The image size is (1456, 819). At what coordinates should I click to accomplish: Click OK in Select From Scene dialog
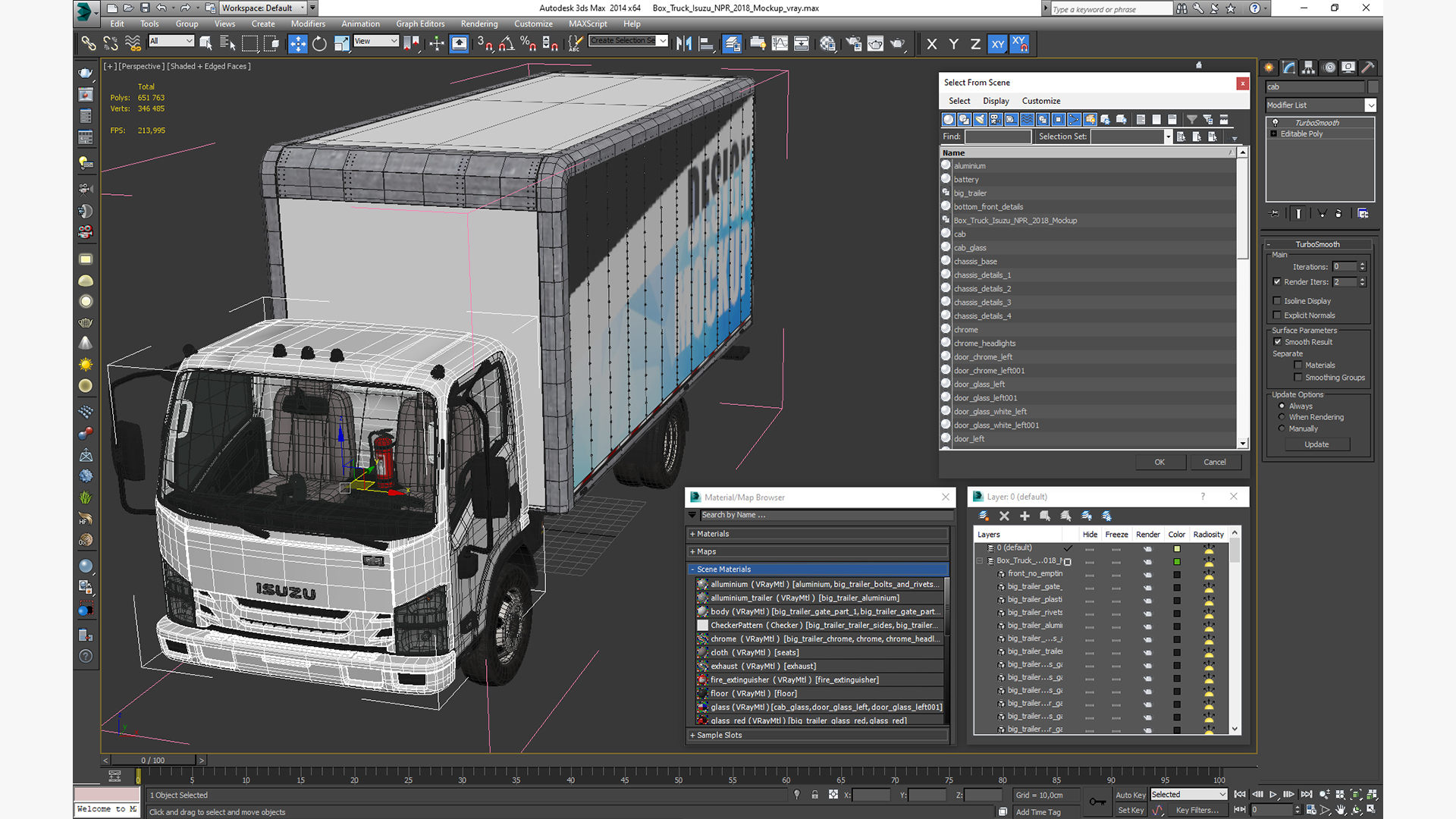(x=1159, y=463)
